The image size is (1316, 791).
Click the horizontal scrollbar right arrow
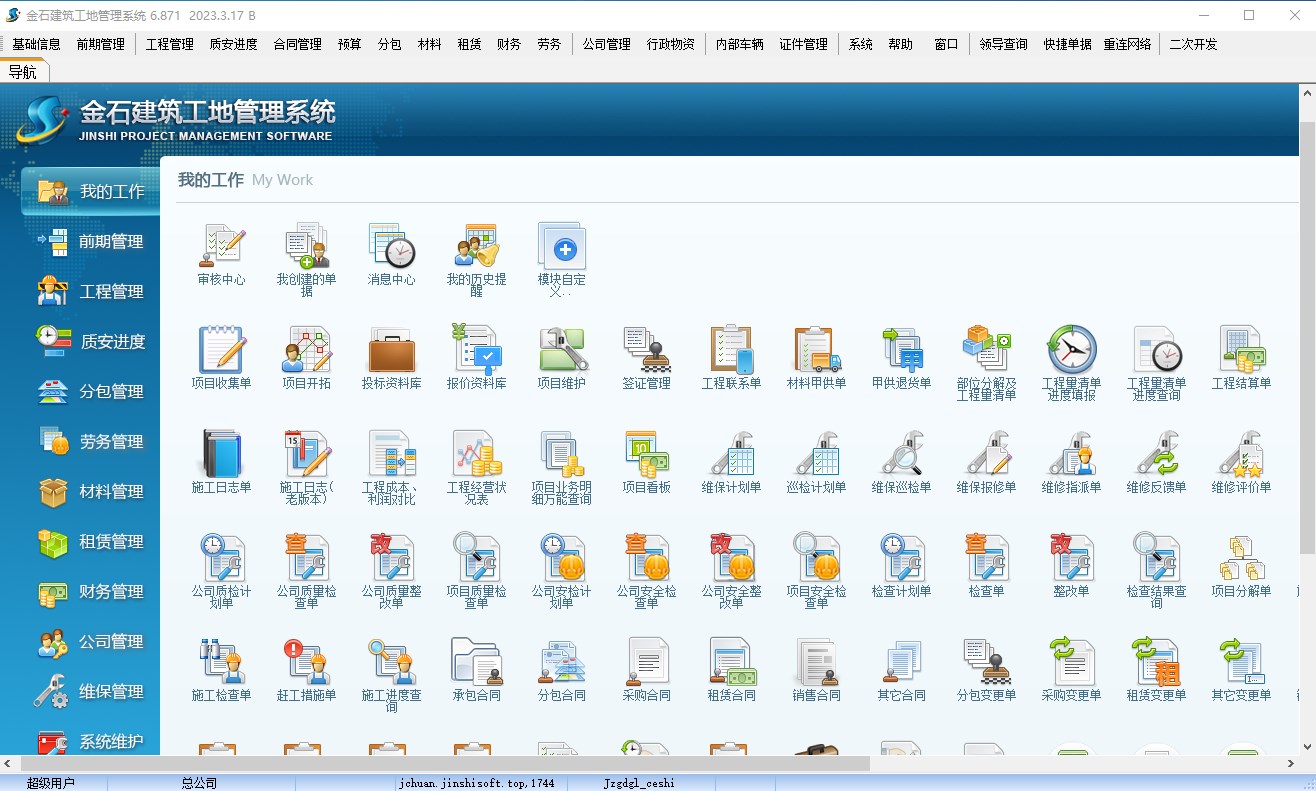(1290, 763)
